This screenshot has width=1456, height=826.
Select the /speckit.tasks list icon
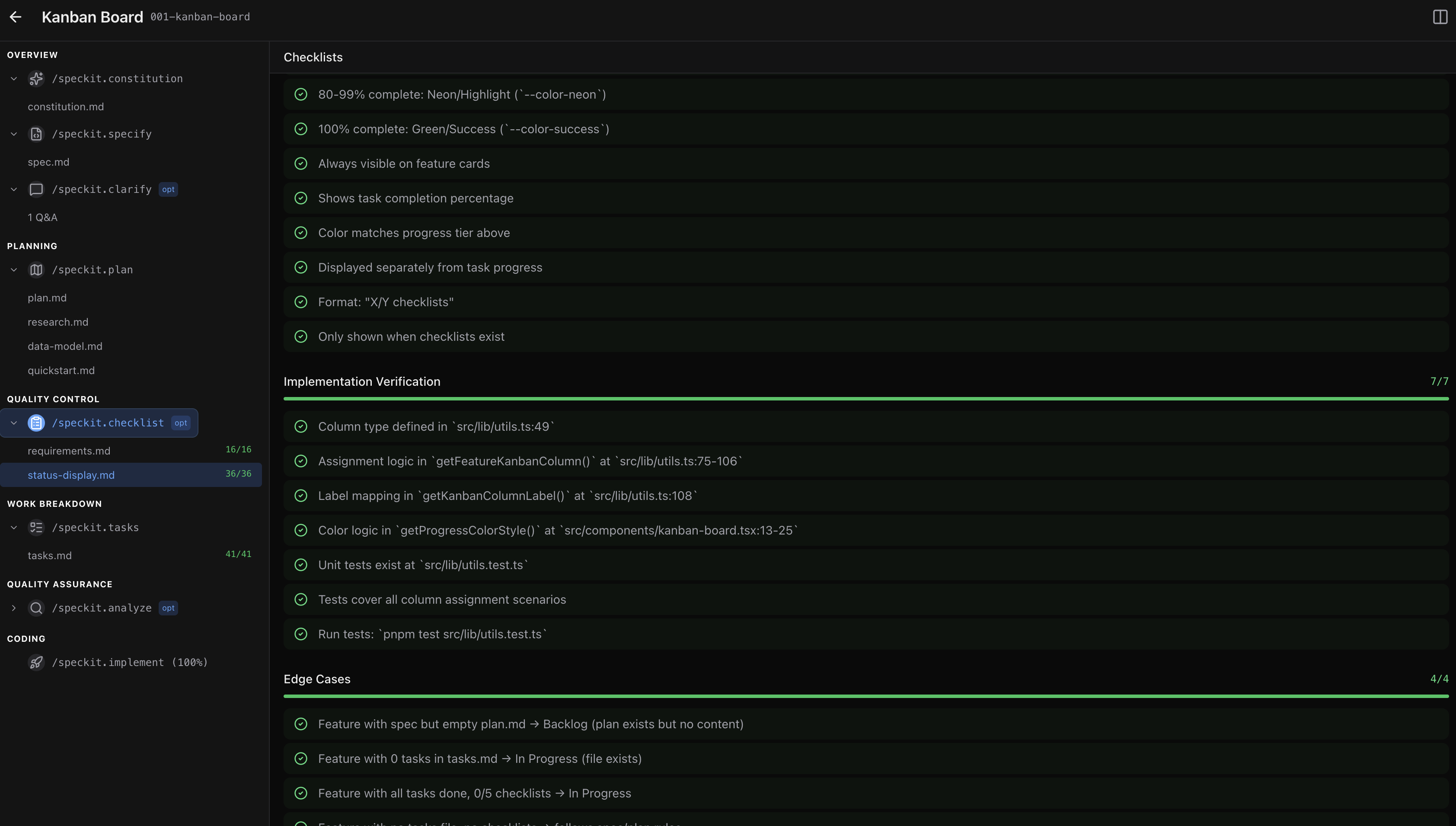click(x=36, y=527)
